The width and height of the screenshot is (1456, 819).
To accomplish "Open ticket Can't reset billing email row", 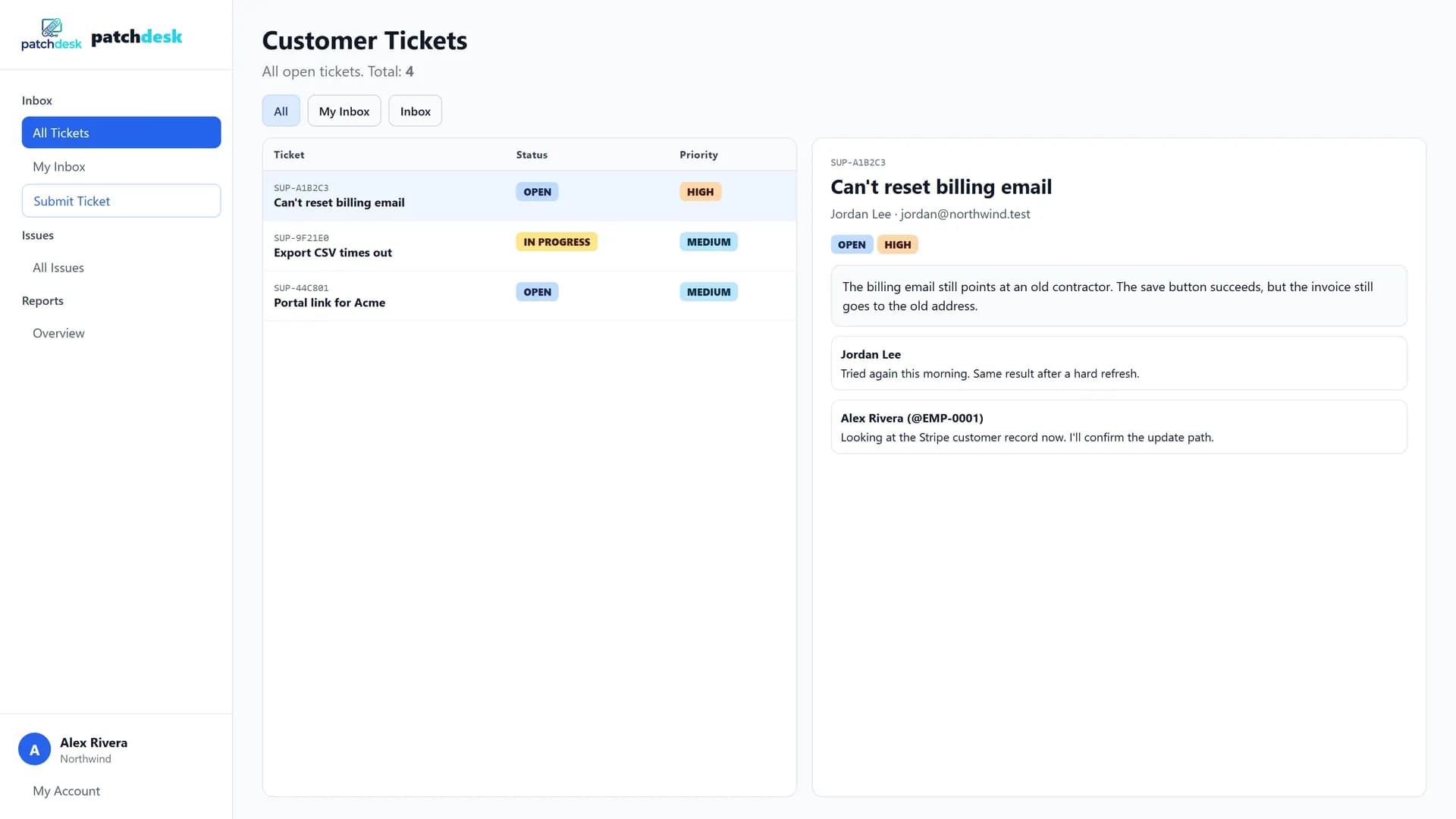I will pos(529,196).
